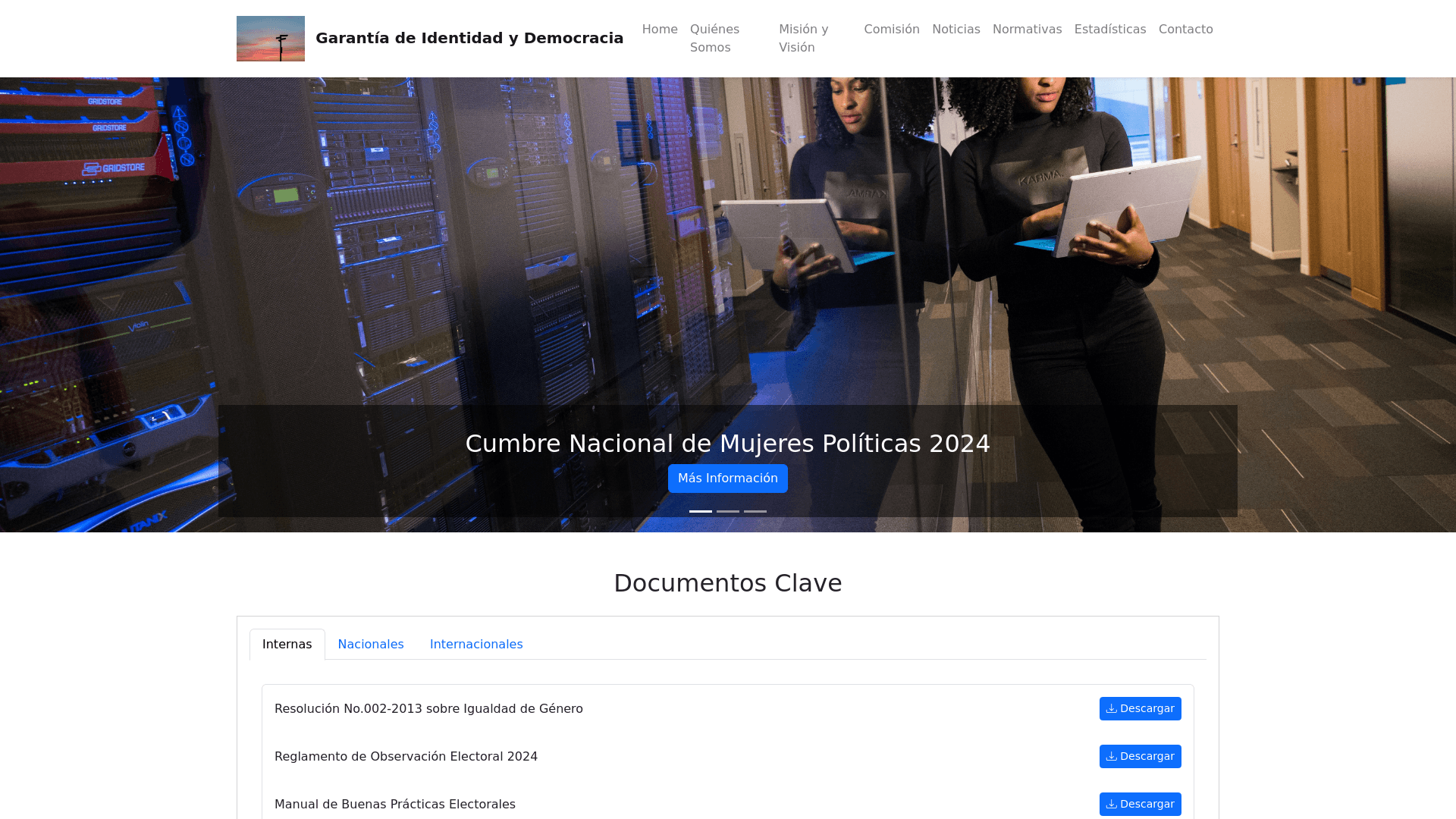Navigate to Quiénes Somos page
1456x819 pixels.
pyautogui.click(x=714, y=38)
